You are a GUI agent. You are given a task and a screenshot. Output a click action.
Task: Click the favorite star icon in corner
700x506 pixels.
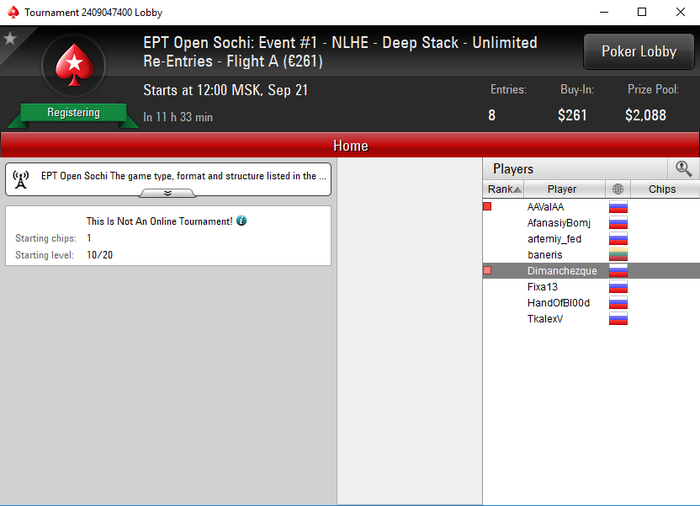coord(10,39)
